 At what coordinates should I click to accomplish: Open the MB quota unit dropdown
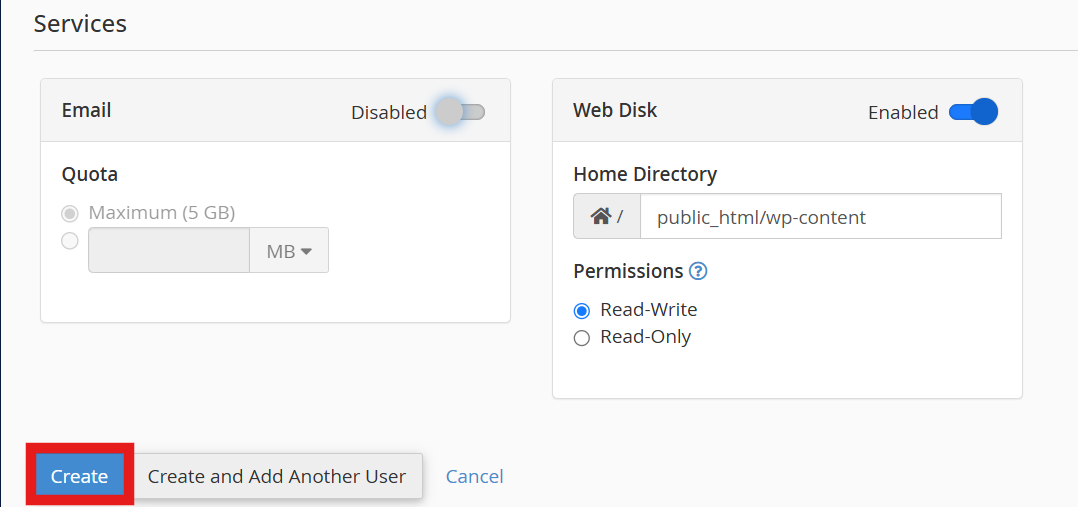click(x=289, y=251)
